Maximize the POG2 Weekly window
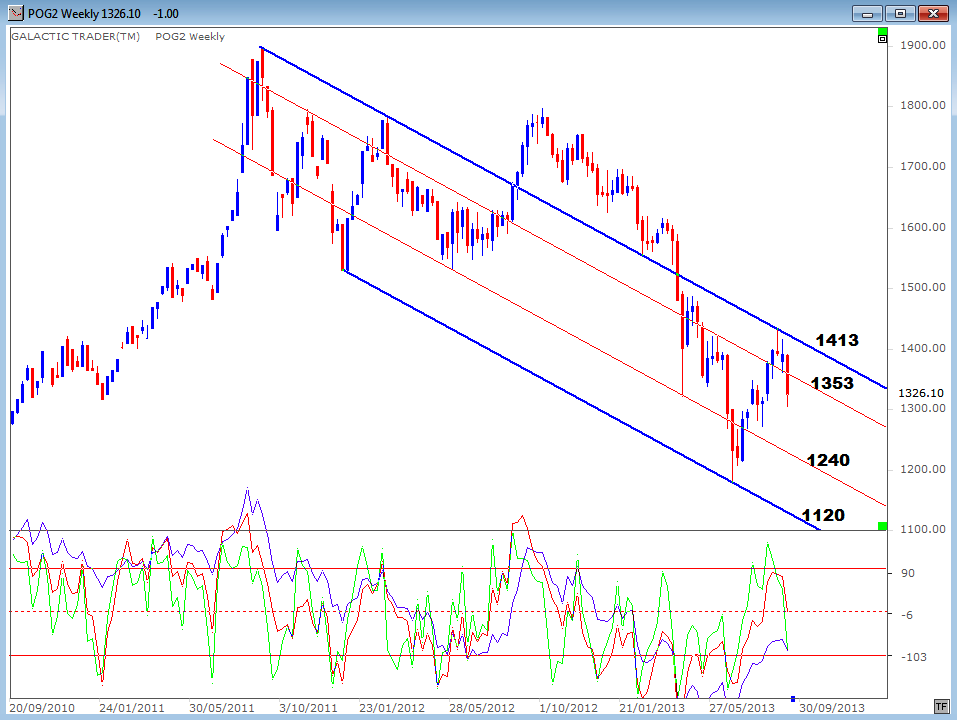This screenshot has height=720, width=957. 900,13
